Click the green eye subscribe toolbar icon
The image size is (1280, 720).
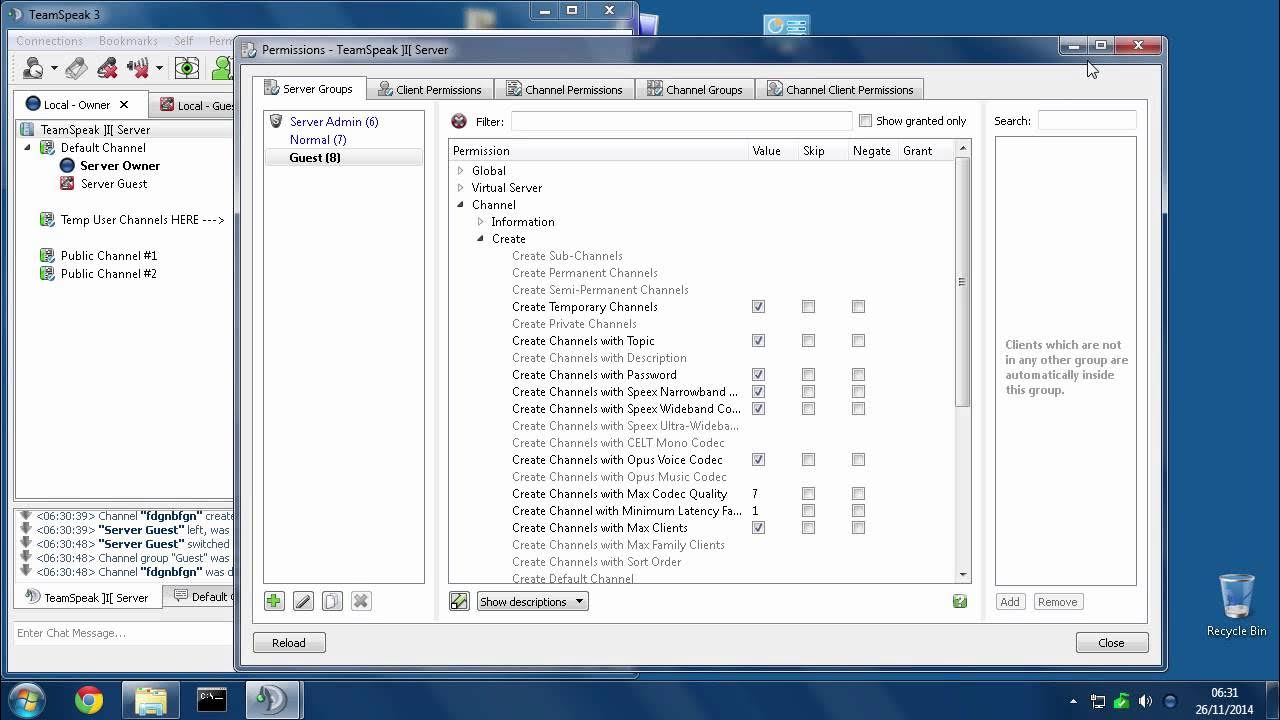187,68
